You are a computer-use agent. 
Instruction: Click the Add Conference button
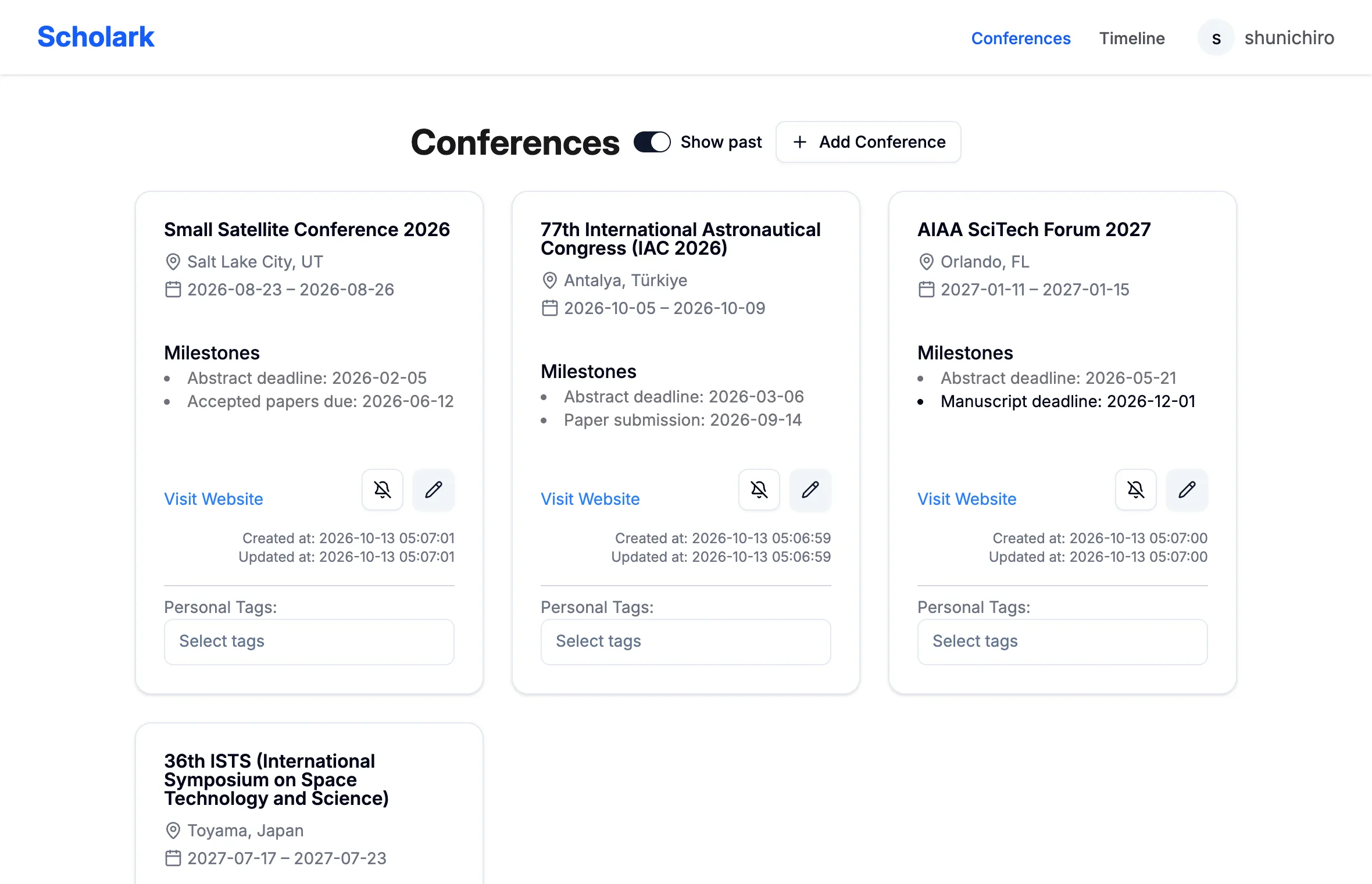click(x=869, y=142)
